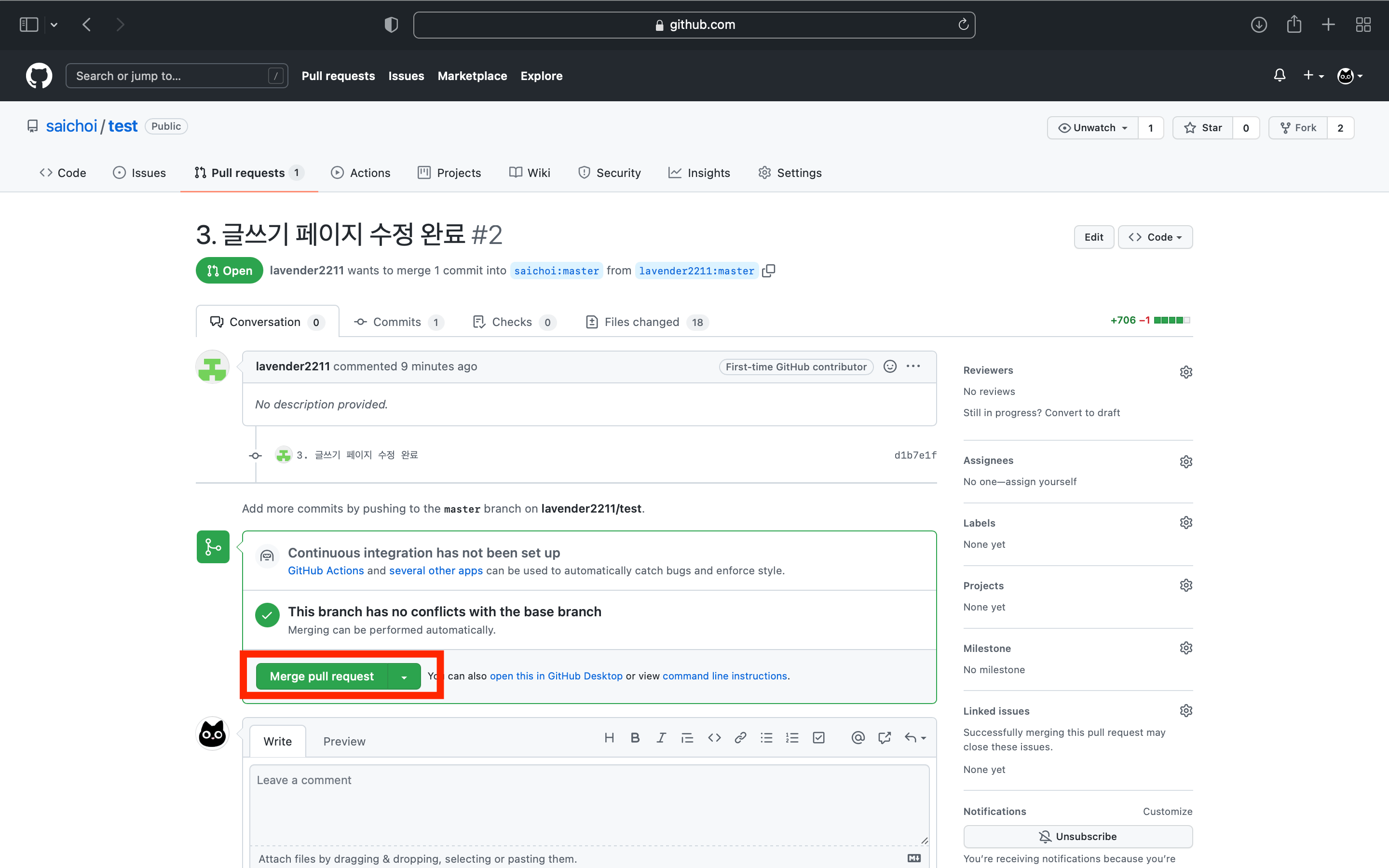Open the Issues repository tab
The image size is (1389, 868).
coord(139,173)
